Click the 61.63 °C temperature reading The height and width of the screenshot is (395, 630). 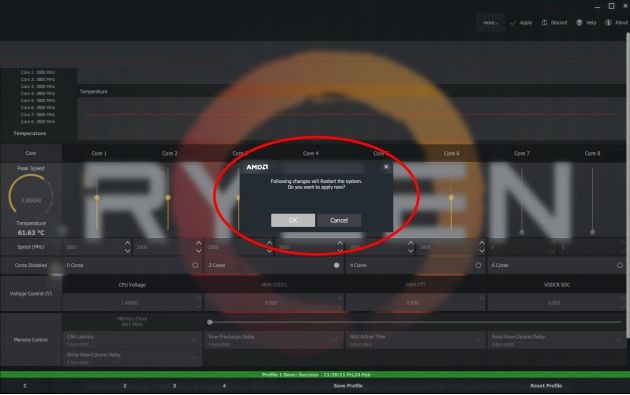pos(31,232)
